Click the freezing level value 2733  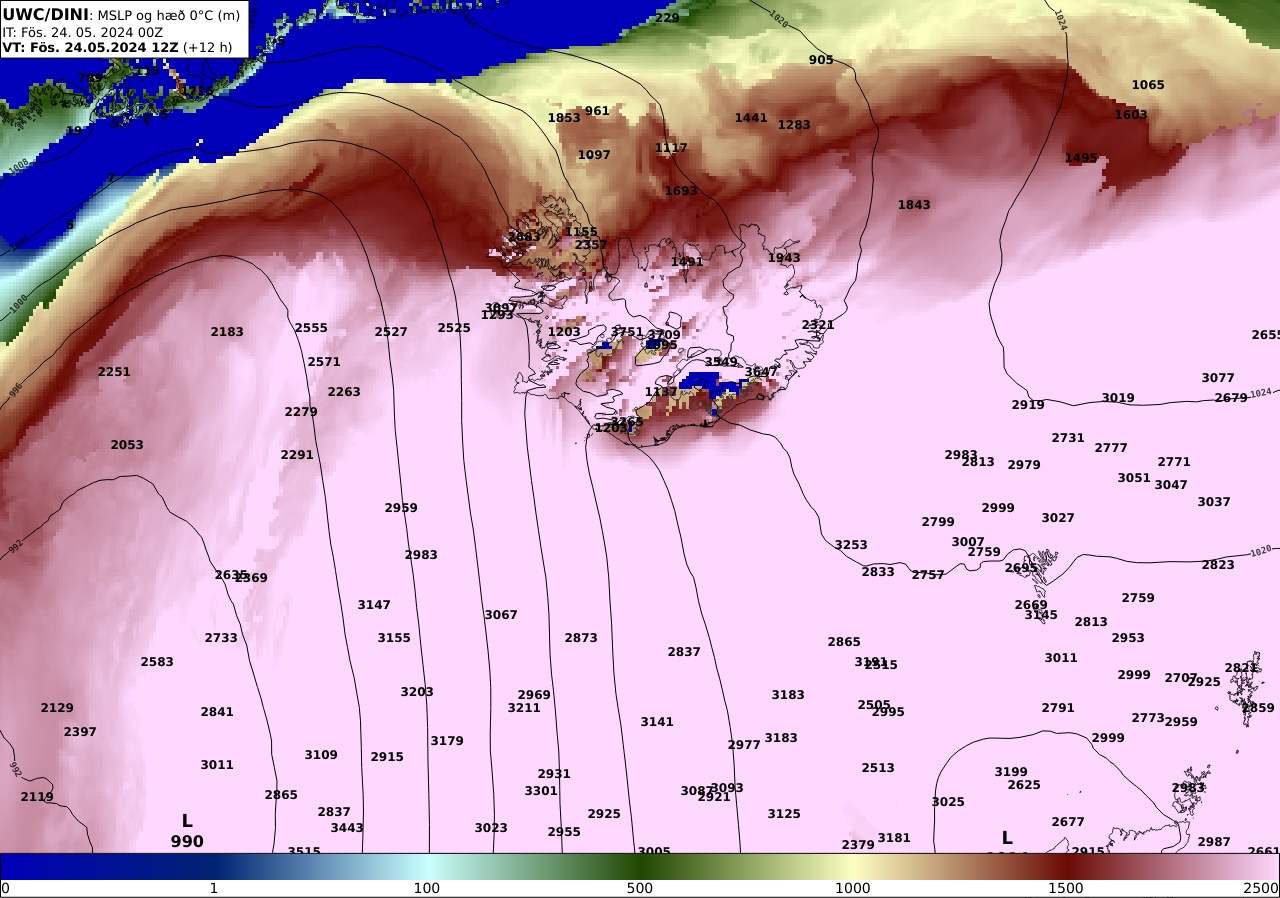click(x=221, y=638)
